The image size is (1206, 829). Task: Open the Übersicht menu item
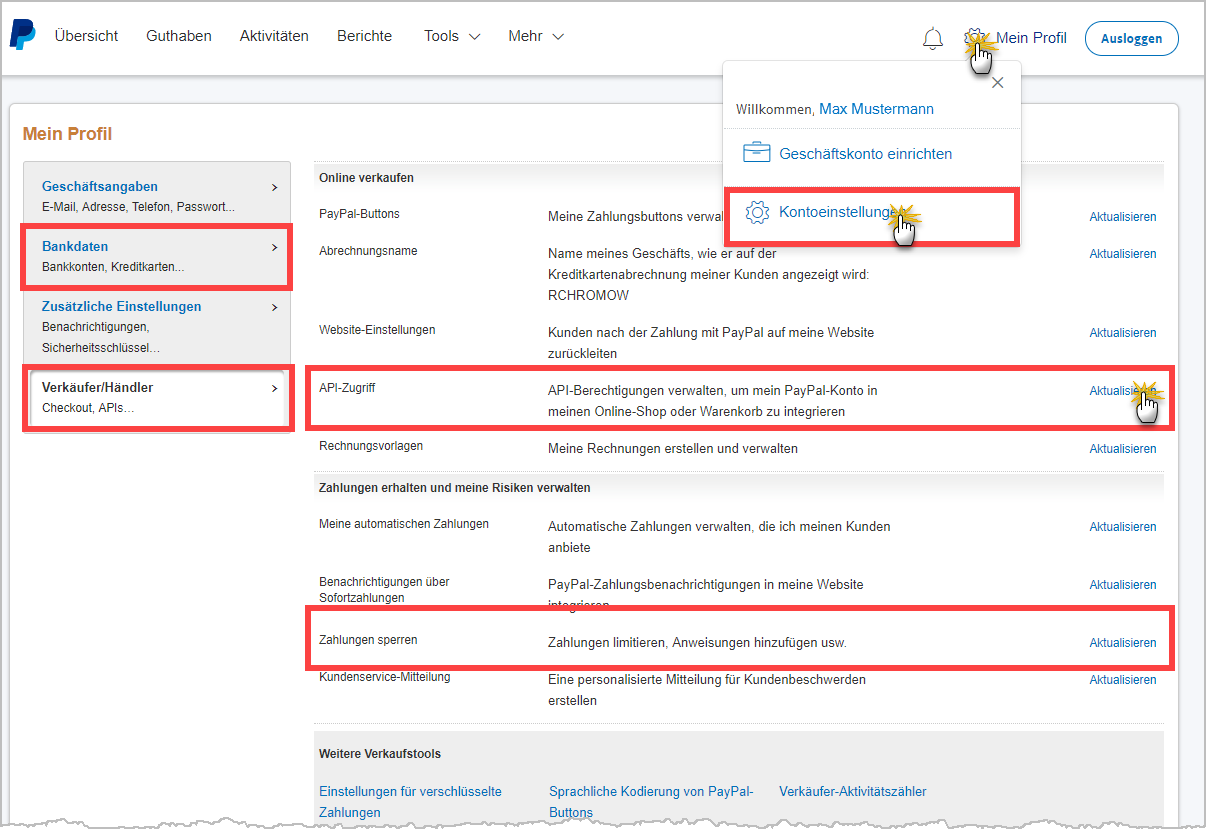[86, 36]
